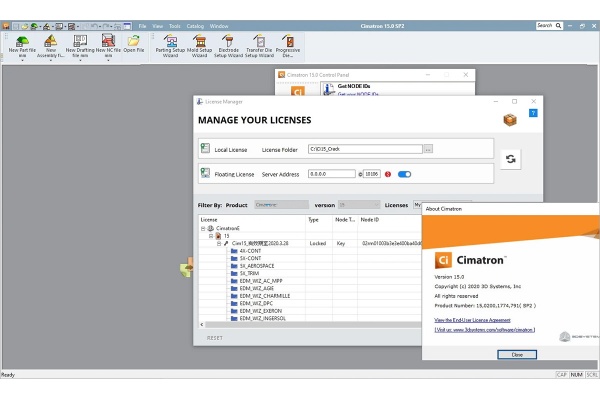The image size is (600, 400).
Task: Open the Catalog menu
Action: coord(195,26)
